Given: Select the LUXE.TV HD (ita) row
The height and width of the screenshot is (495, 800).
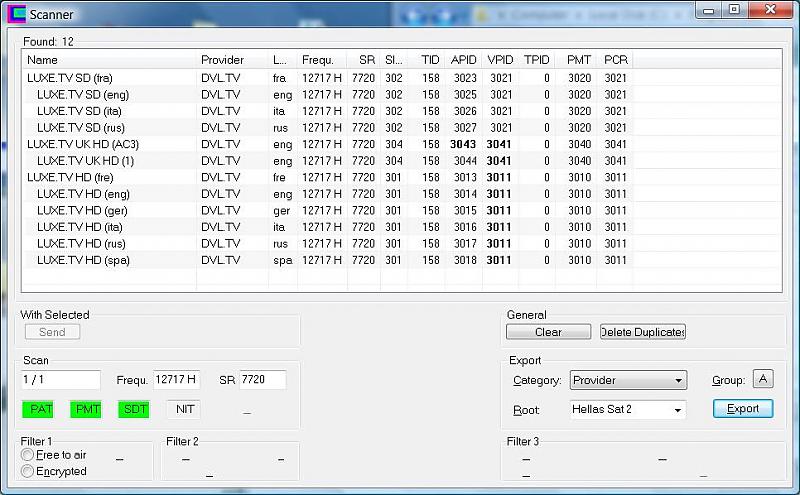Looking at the screenshot, I should 328,227.
